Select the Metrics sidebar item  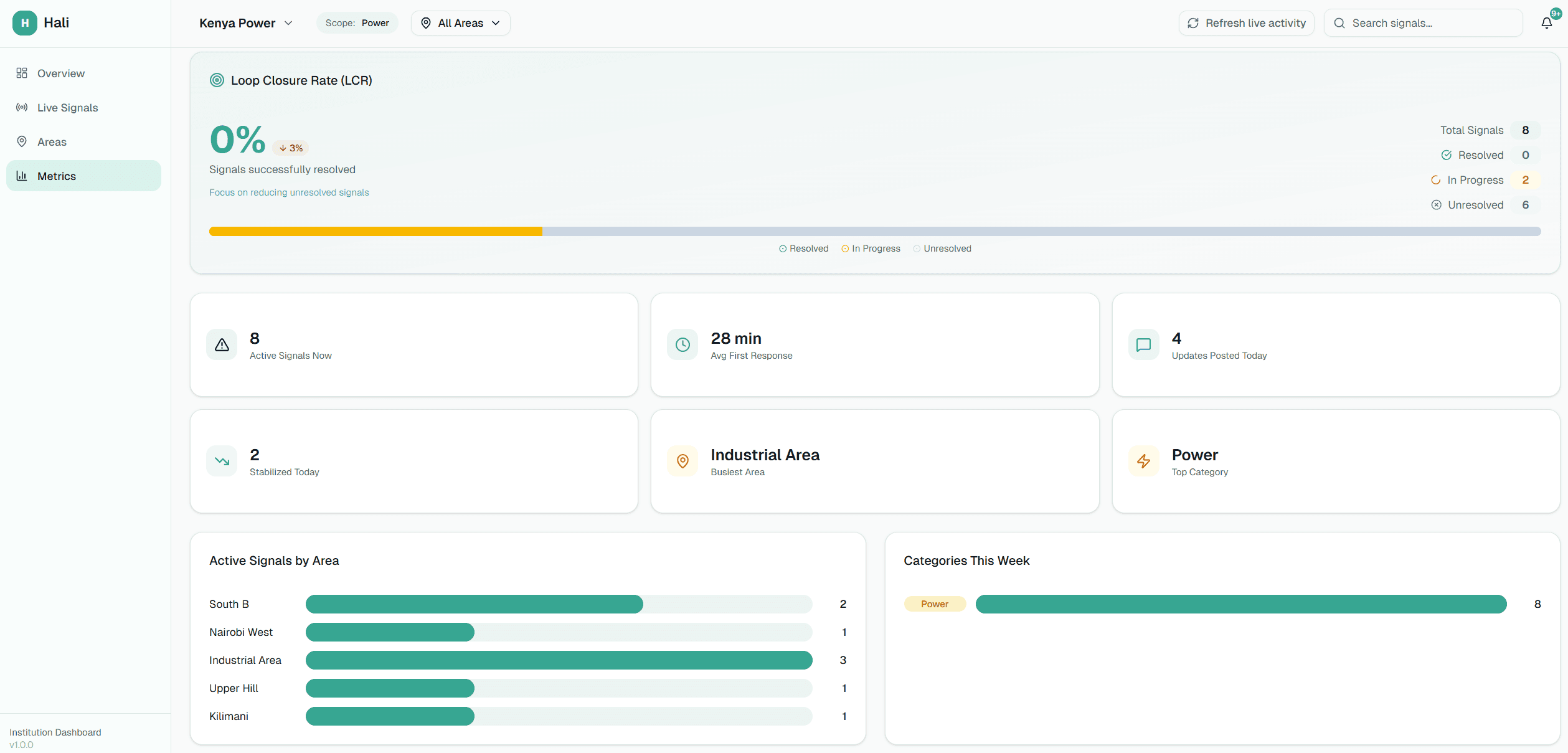point(83,176)
